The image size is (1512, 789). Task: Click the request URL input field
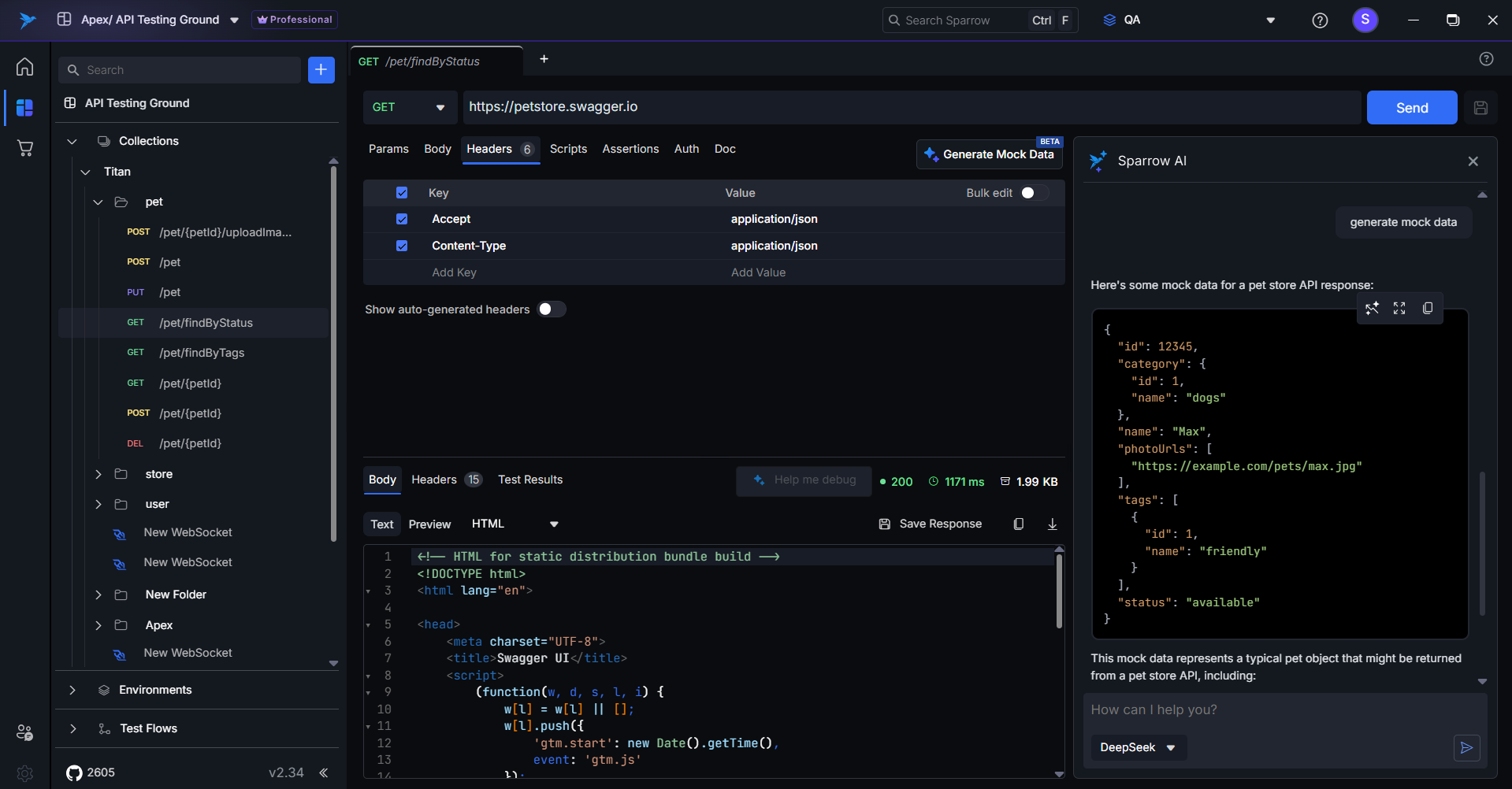tap(910, 107)
